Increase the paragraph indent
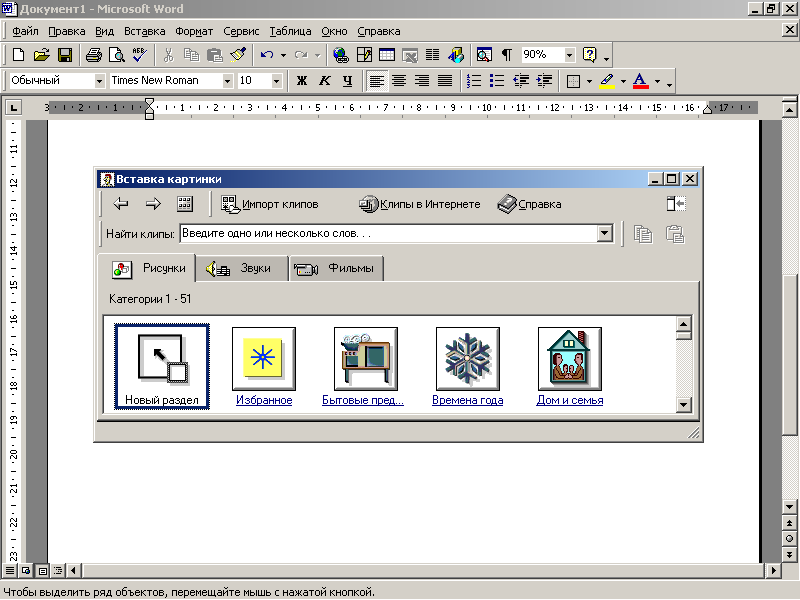This screenshot has height=600, width=800. pyautogui.click(x=544, y=81)
